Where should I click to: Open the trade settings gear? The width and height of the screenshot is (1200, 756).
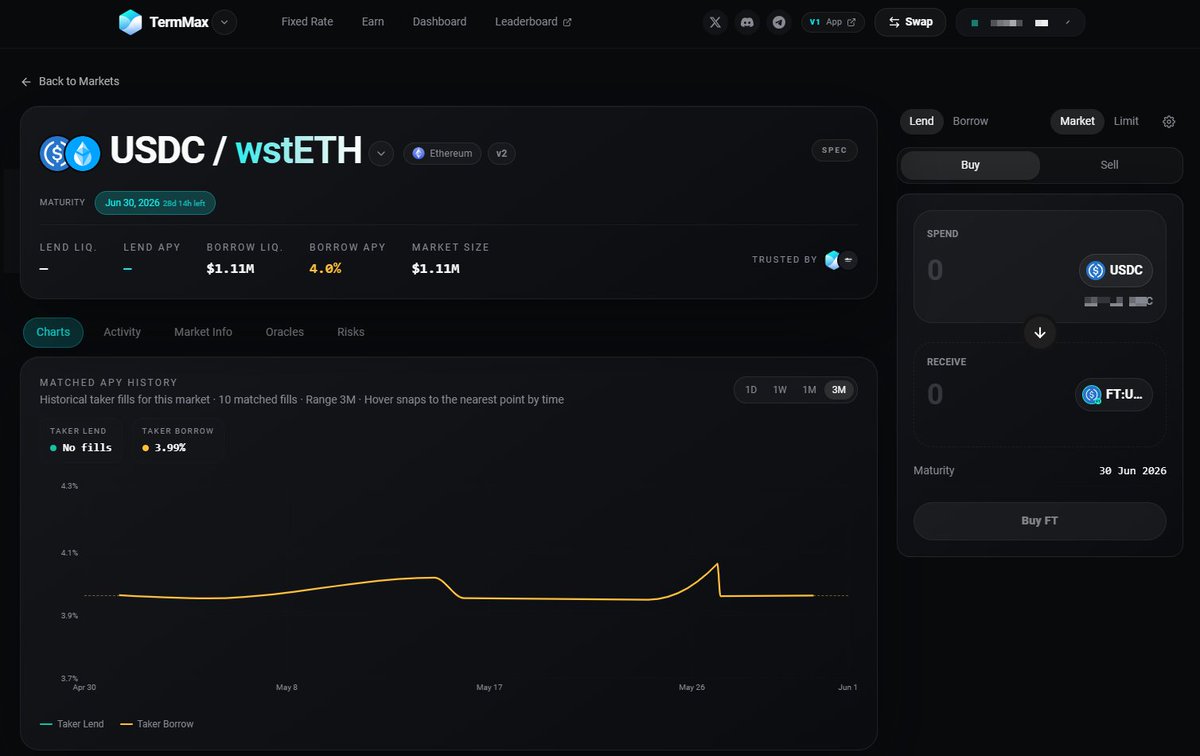[x=1169, y=122]
